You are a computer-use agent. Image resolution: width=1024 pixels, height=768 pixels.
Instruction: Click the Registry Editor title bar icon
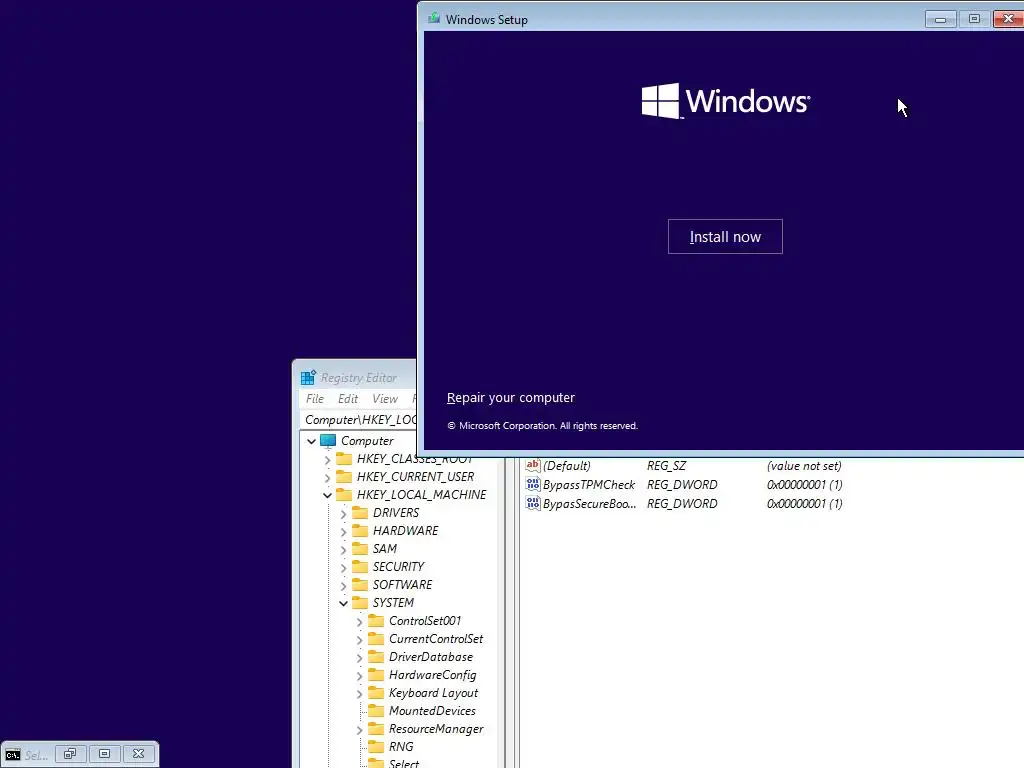308,377
